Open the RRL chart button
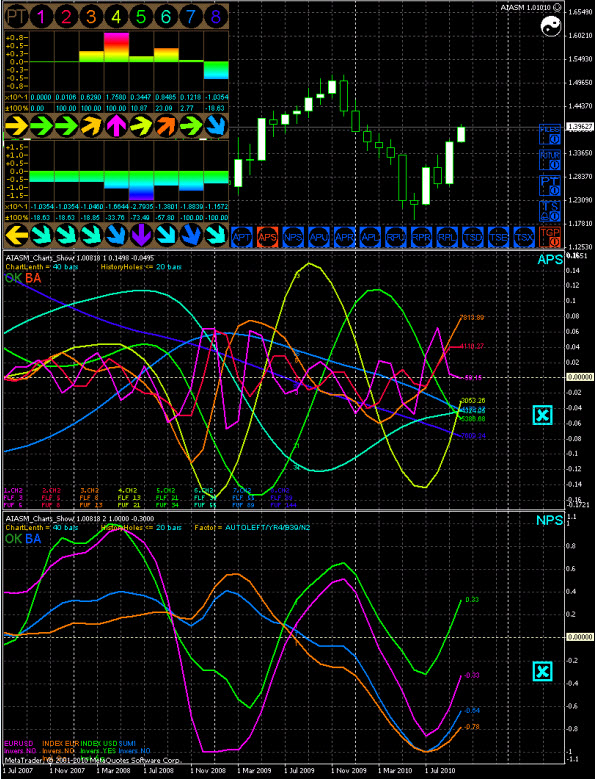595x779 pixels. pos(447,237)
